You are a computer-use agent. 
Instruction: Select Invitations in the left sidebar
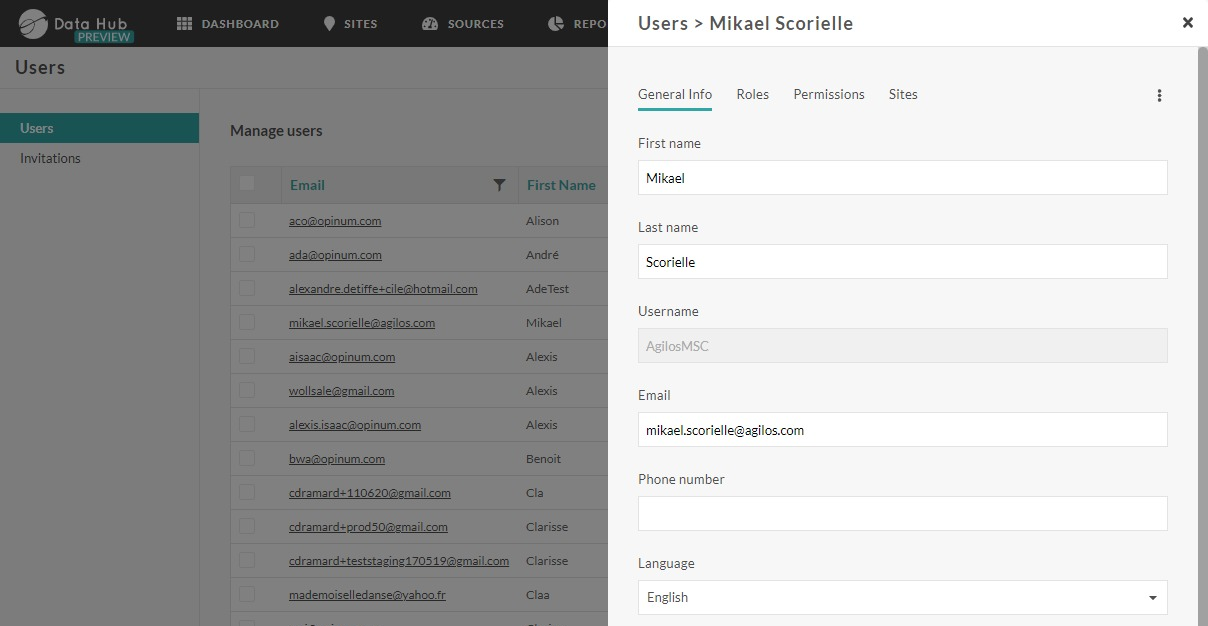[48, 157]
